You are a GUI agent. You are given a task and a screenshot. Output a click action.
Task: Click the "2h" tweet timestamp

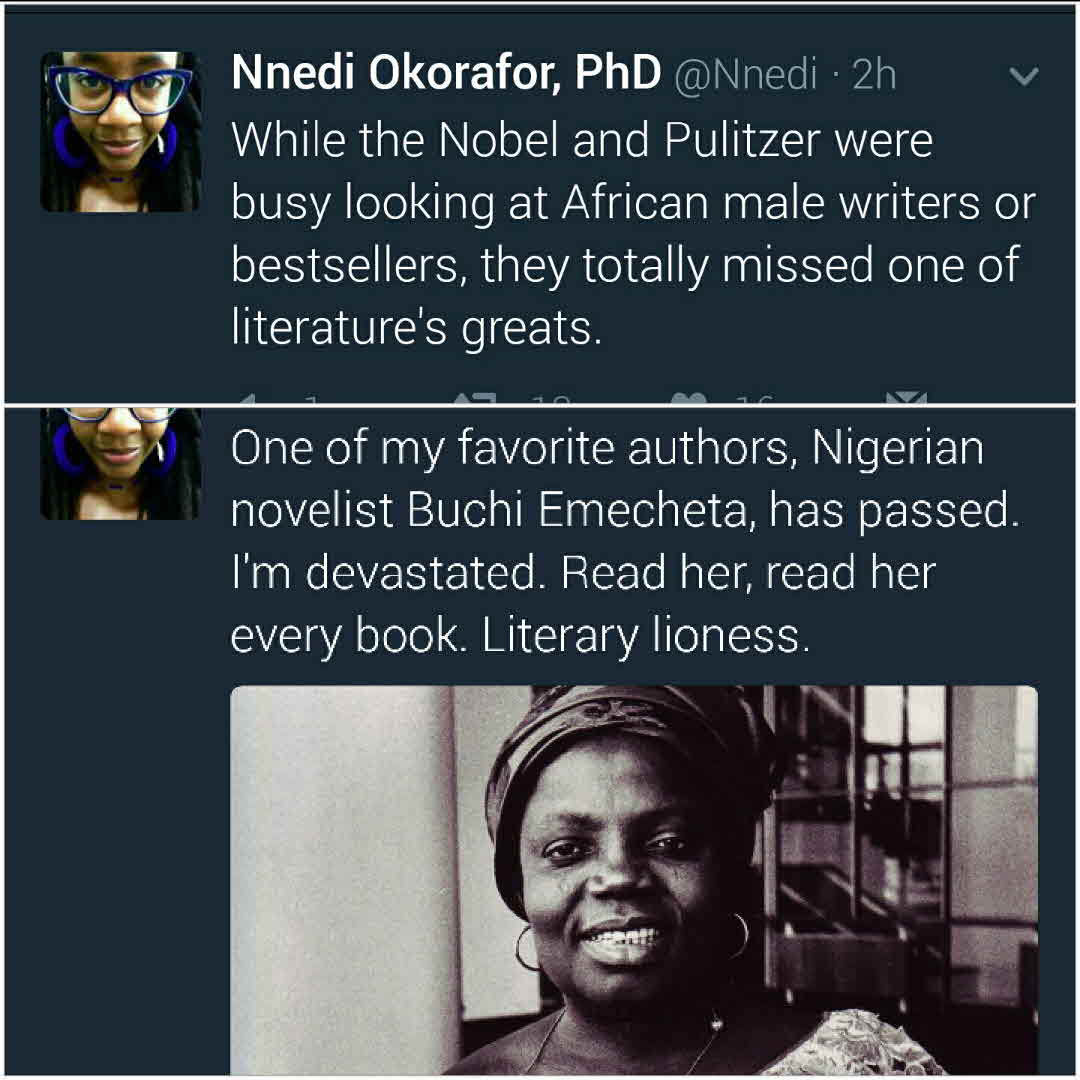[x=874, y=76]
